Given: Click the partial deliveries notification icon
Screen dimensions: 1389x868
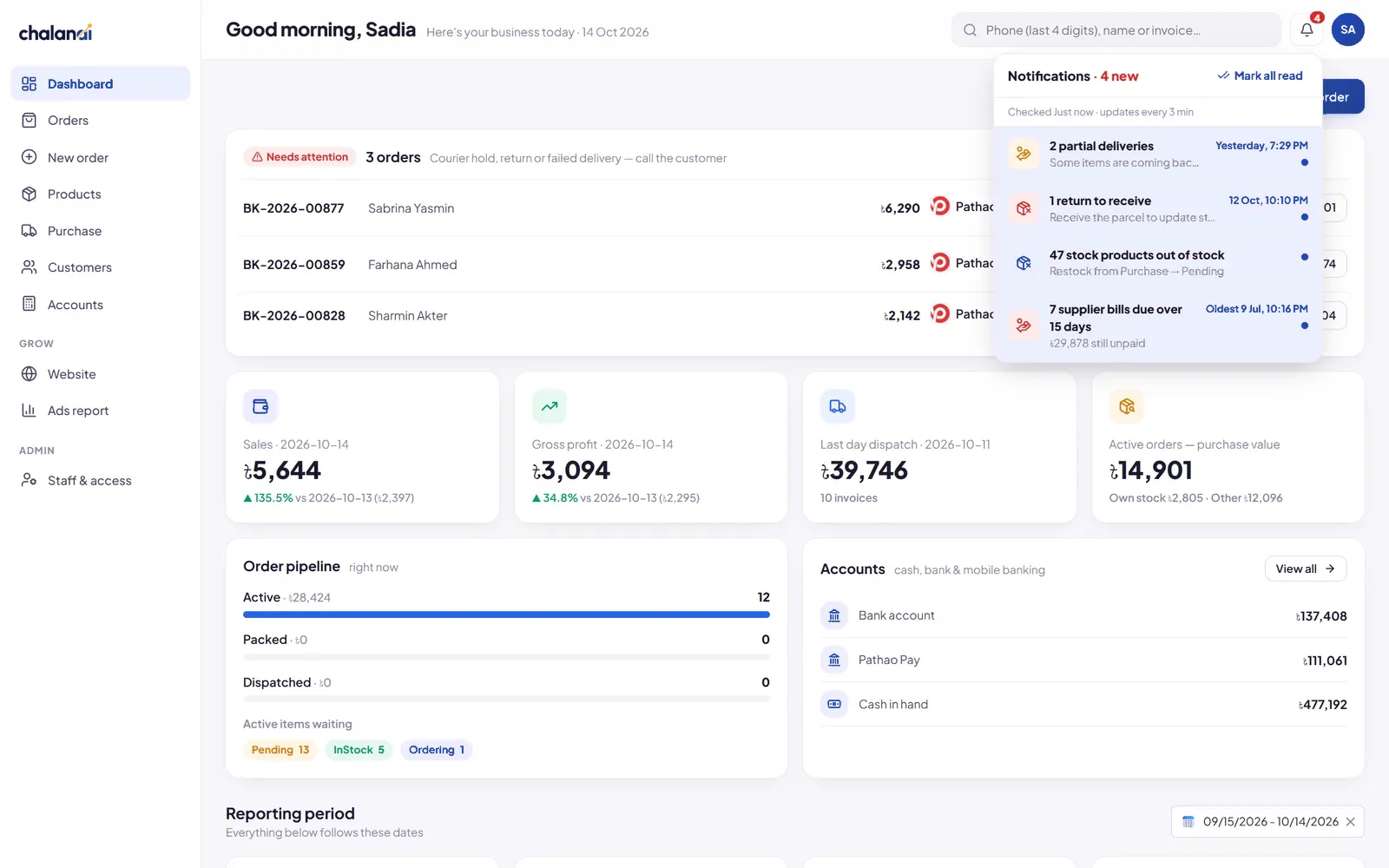Looking at the screenshot, I should point(1024,154).
